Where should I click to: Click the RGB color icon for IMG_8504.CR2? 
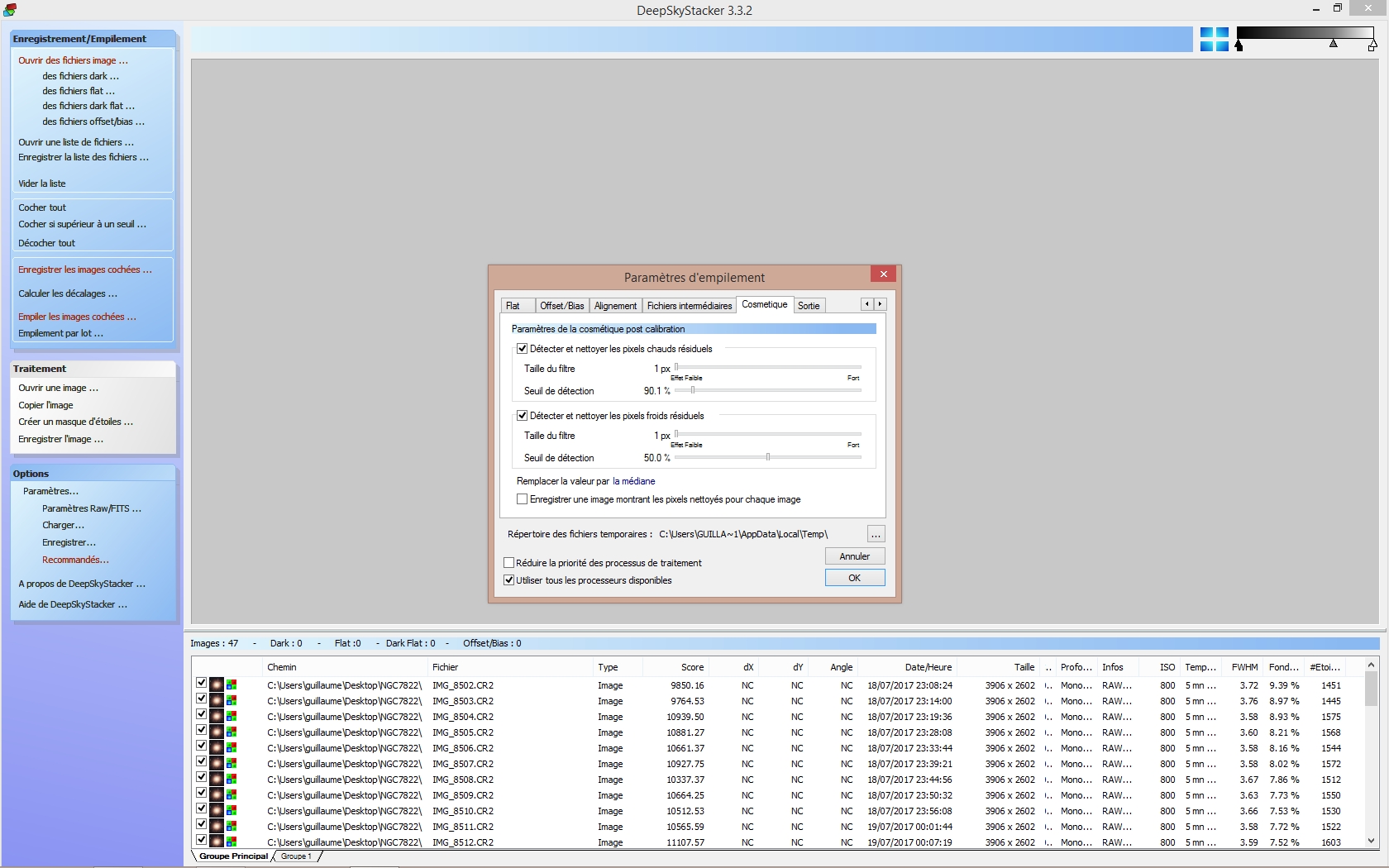(231, 717)
